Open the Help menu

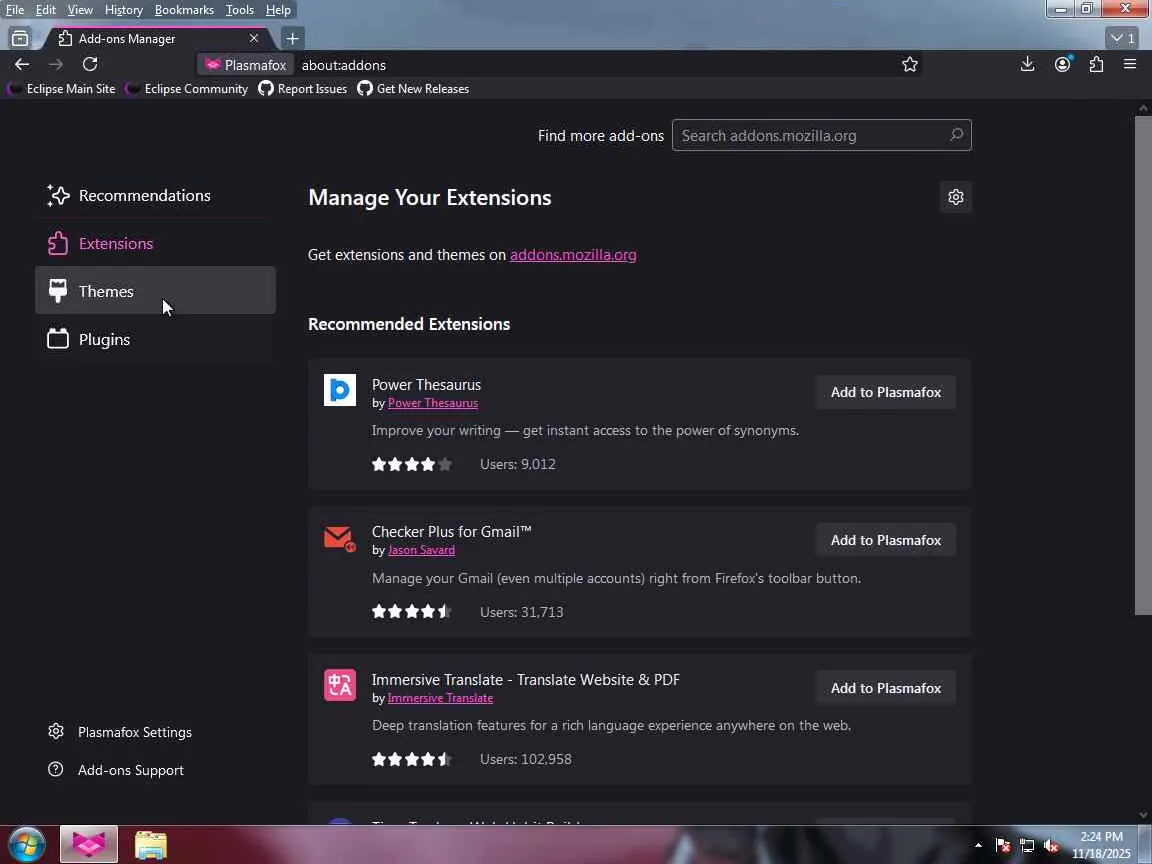tap(278, 10)
